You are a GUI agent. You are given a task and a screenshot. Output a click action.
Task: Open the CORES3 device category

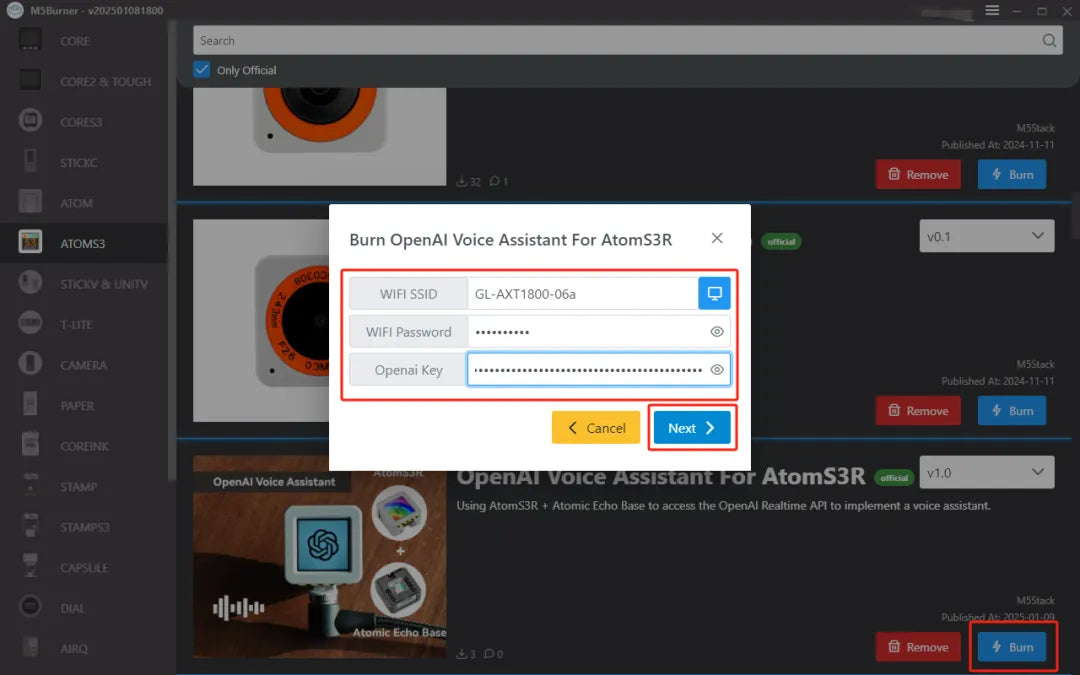pos(83,122)
